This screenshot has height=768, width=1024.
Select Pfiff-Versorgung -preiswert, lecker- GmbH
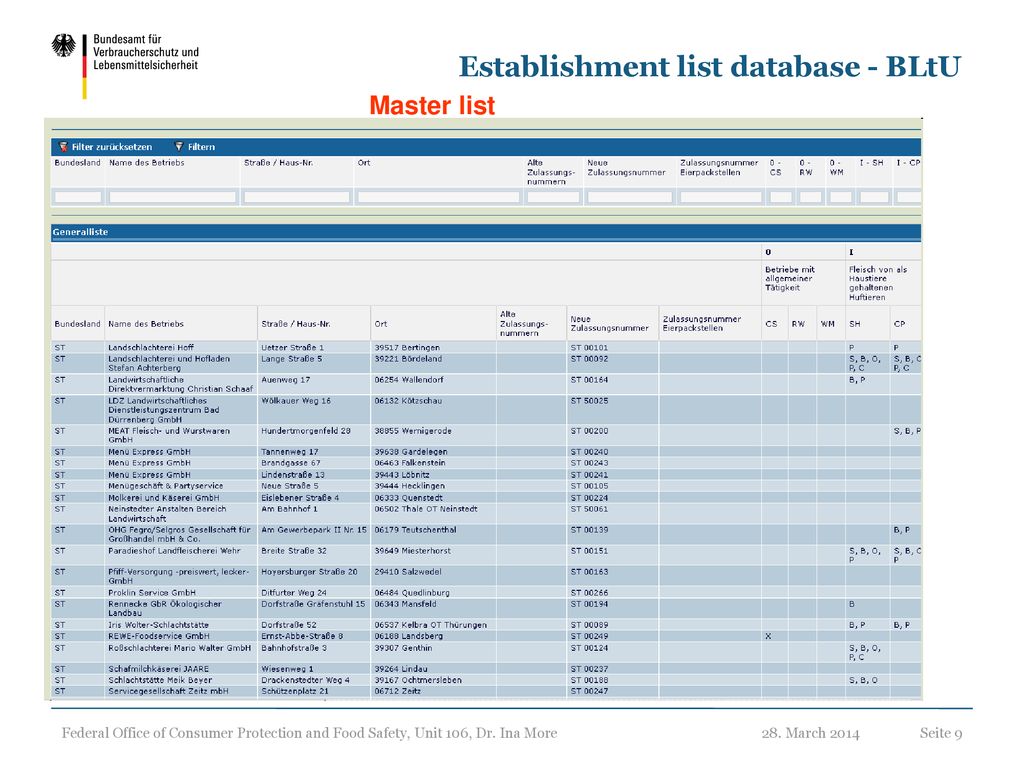(486, 576)
